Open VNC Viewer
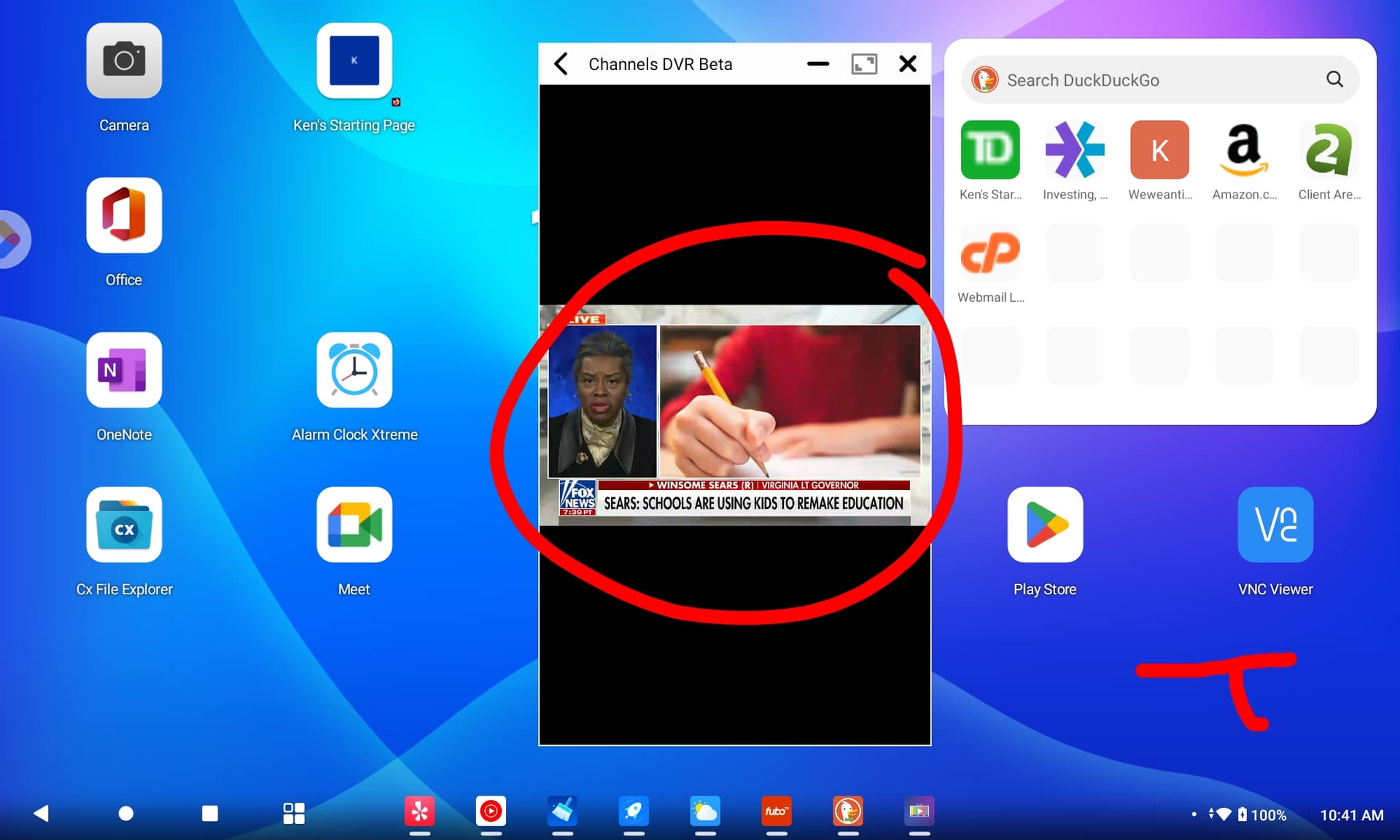1400x840 pixels. (x=1275, y=525)
